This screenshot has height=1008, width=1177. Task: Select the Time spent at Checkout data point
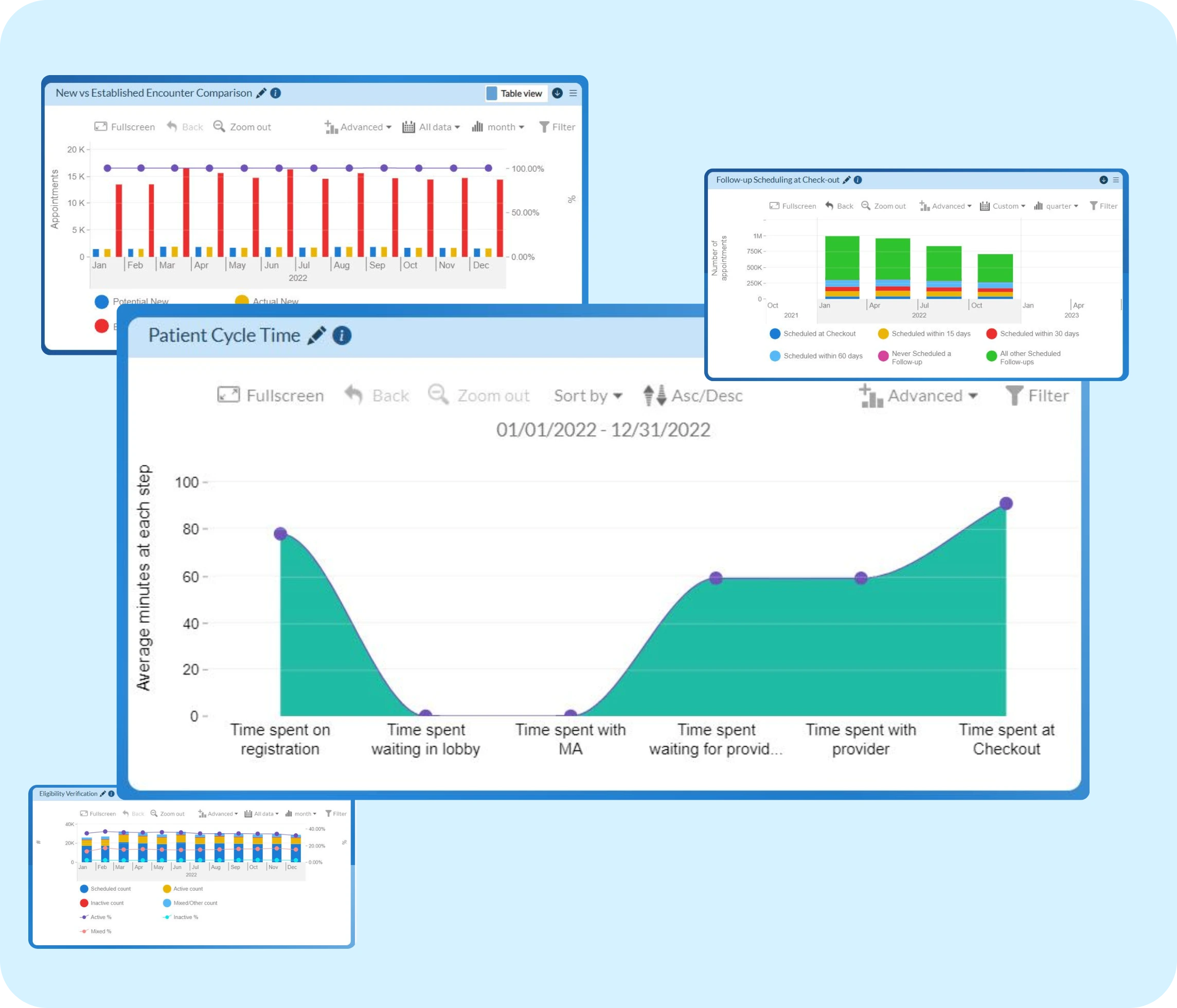1006,503
